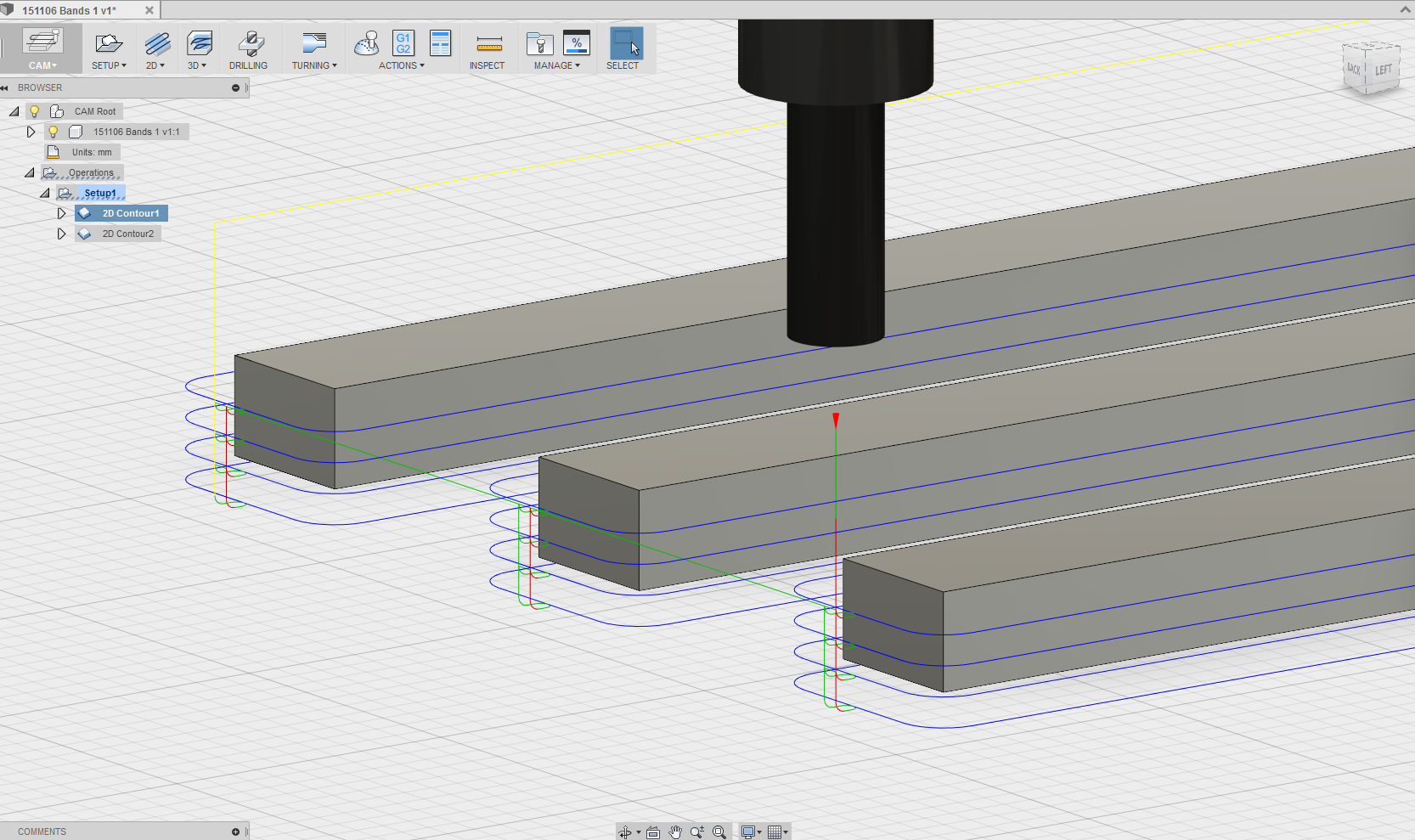The height and width of the screenshot is (840, 1415).
Task: Activate the Select tool in toolbar
Action: pos(626,44)
